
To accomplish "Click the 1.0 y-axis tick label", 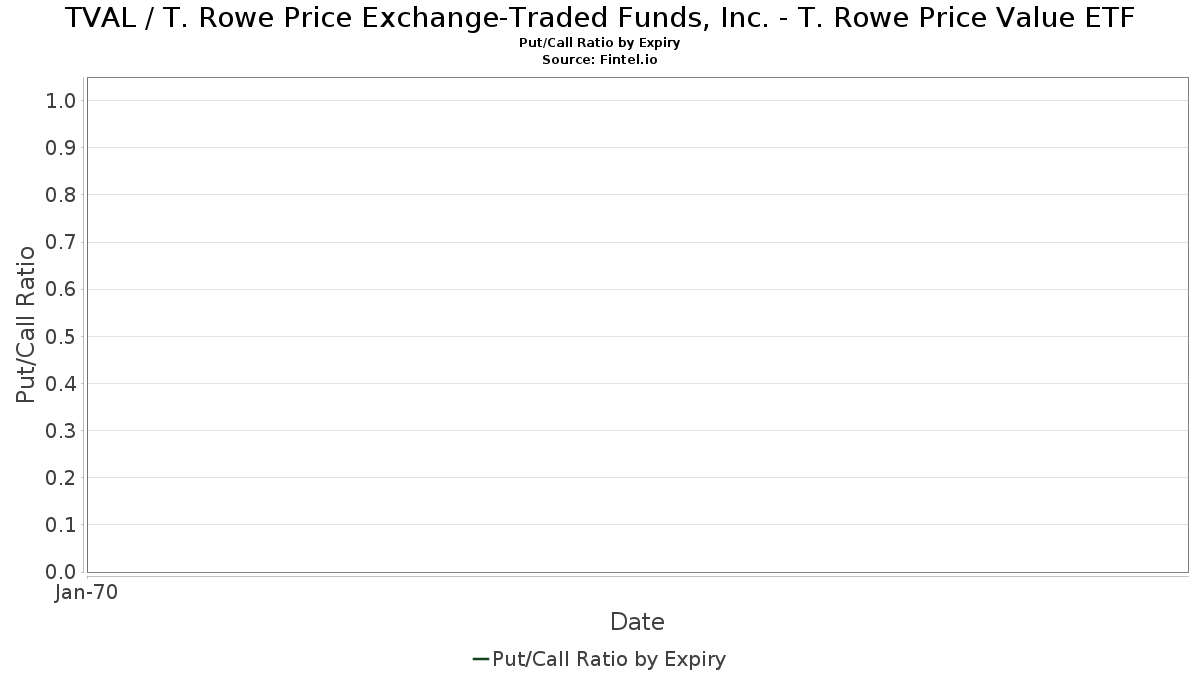I will pos(61,100).
